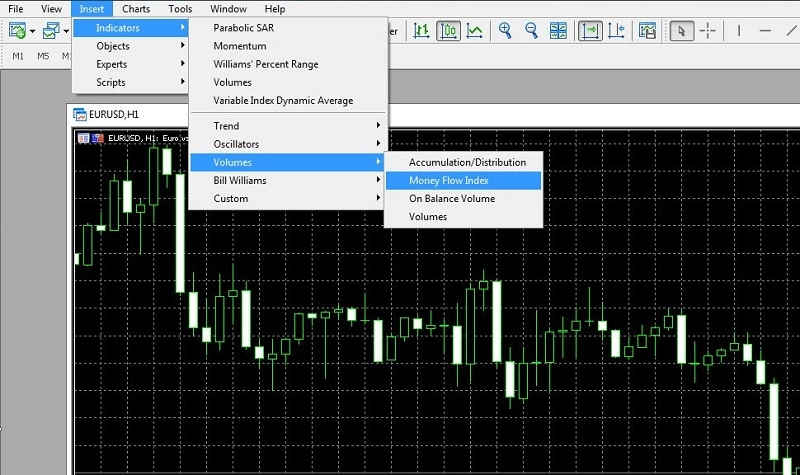The width and height of the screenshot is (800, 475).
Task: Switch to Bar Chart view icon
Action: click(x=421, y=31)
